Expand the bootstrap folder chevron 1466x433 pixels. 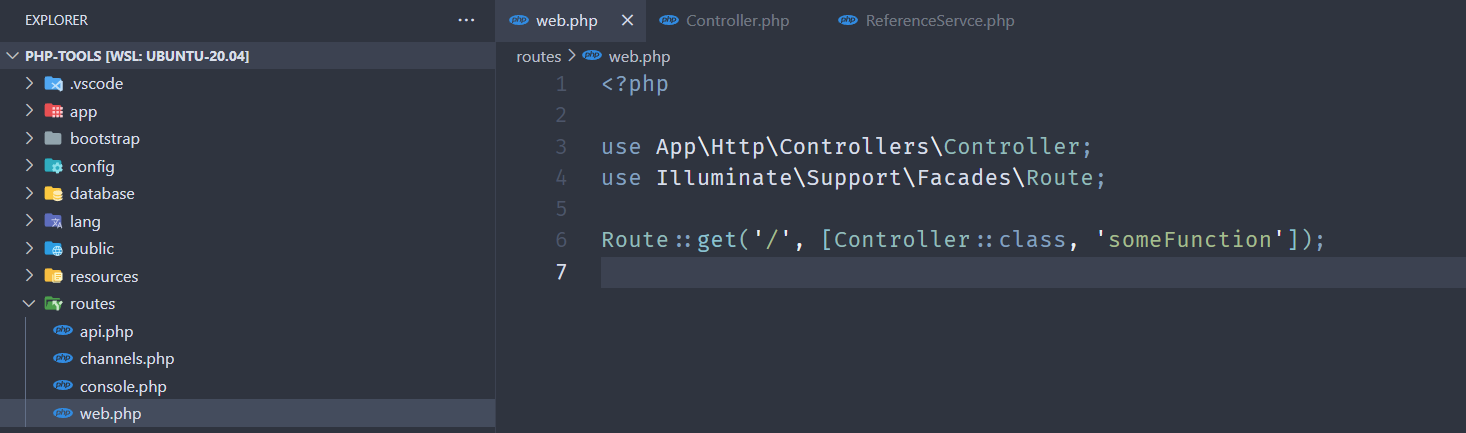30,139
